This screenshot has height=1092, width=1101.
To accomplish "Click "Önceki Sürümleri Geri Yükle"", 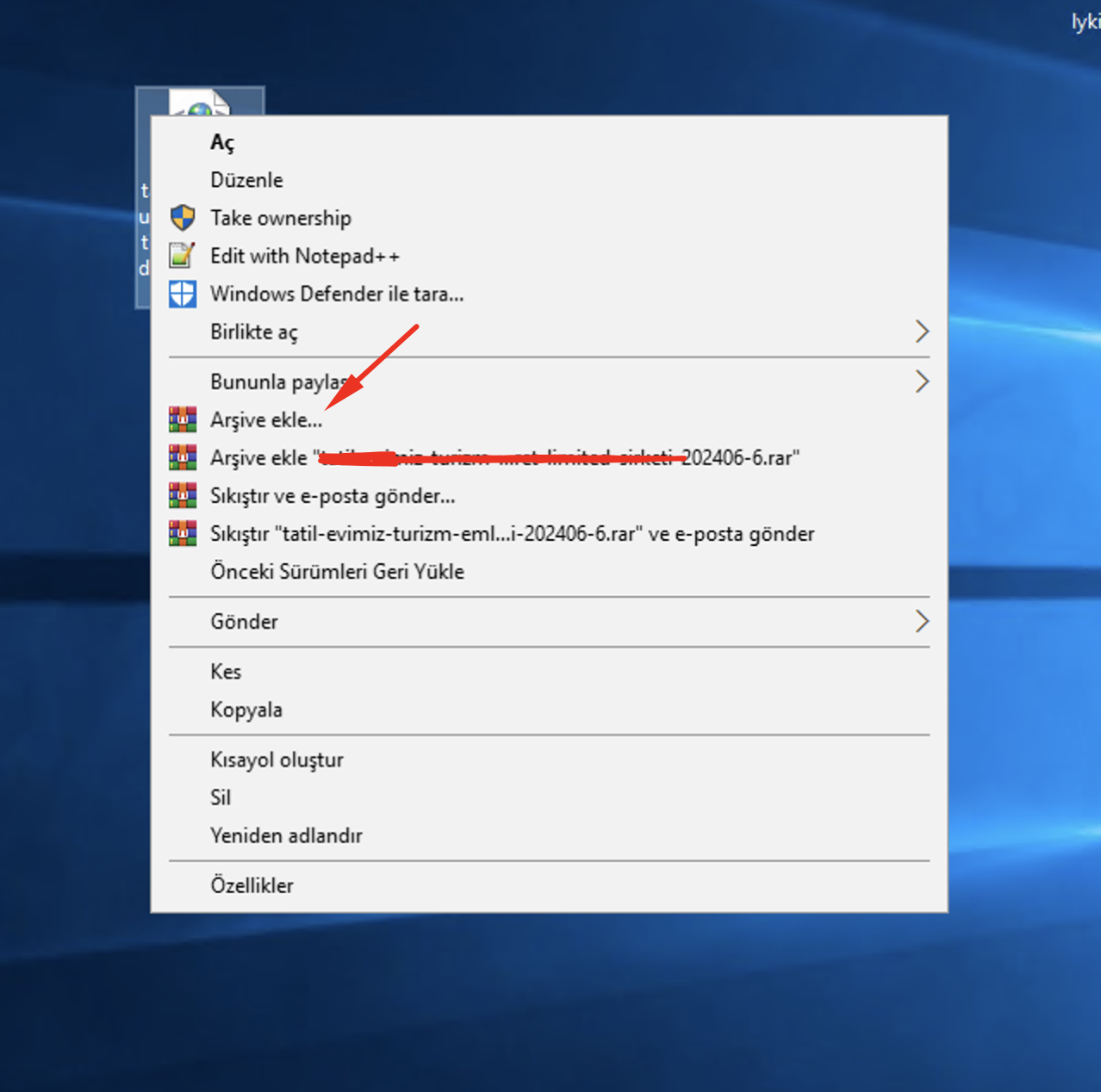I will [337, 571].
